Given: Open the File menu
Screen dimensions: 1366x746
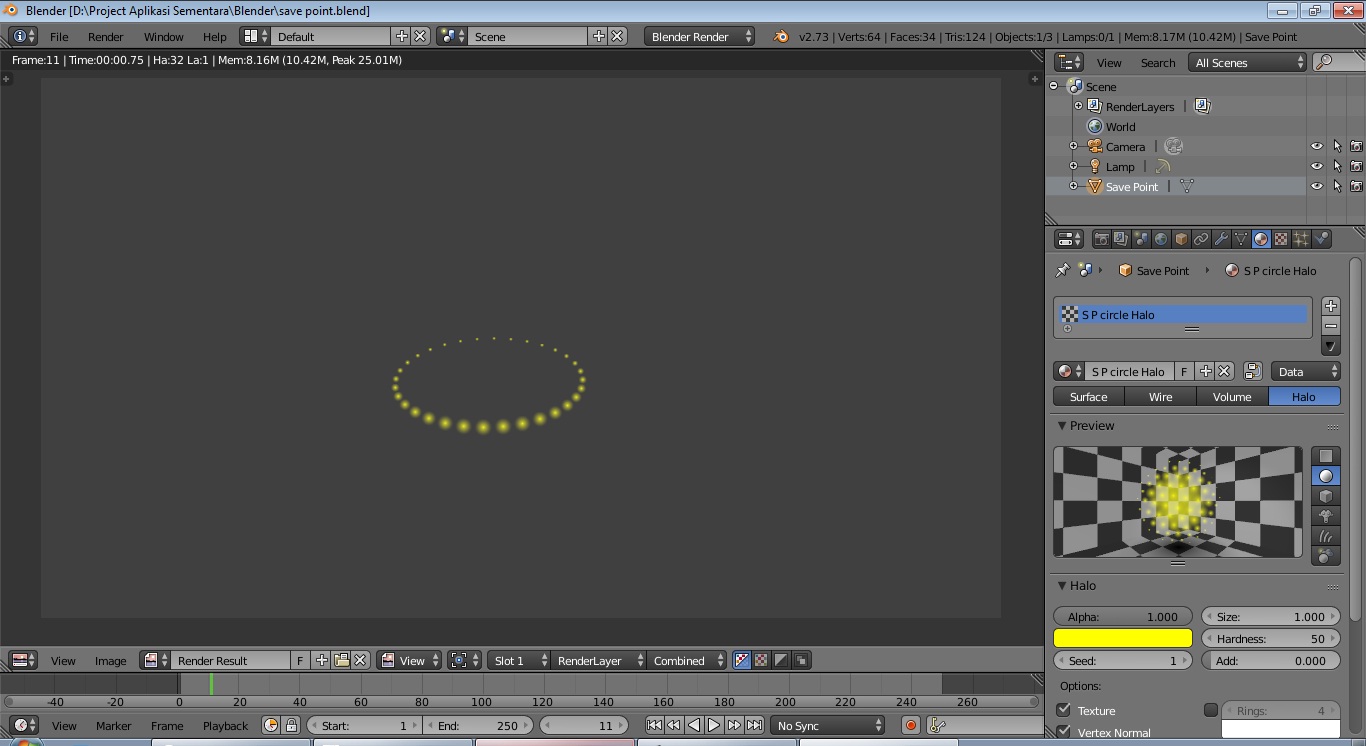Looking at the screenshot, I should pyautogui.click(x=59, y=36).
